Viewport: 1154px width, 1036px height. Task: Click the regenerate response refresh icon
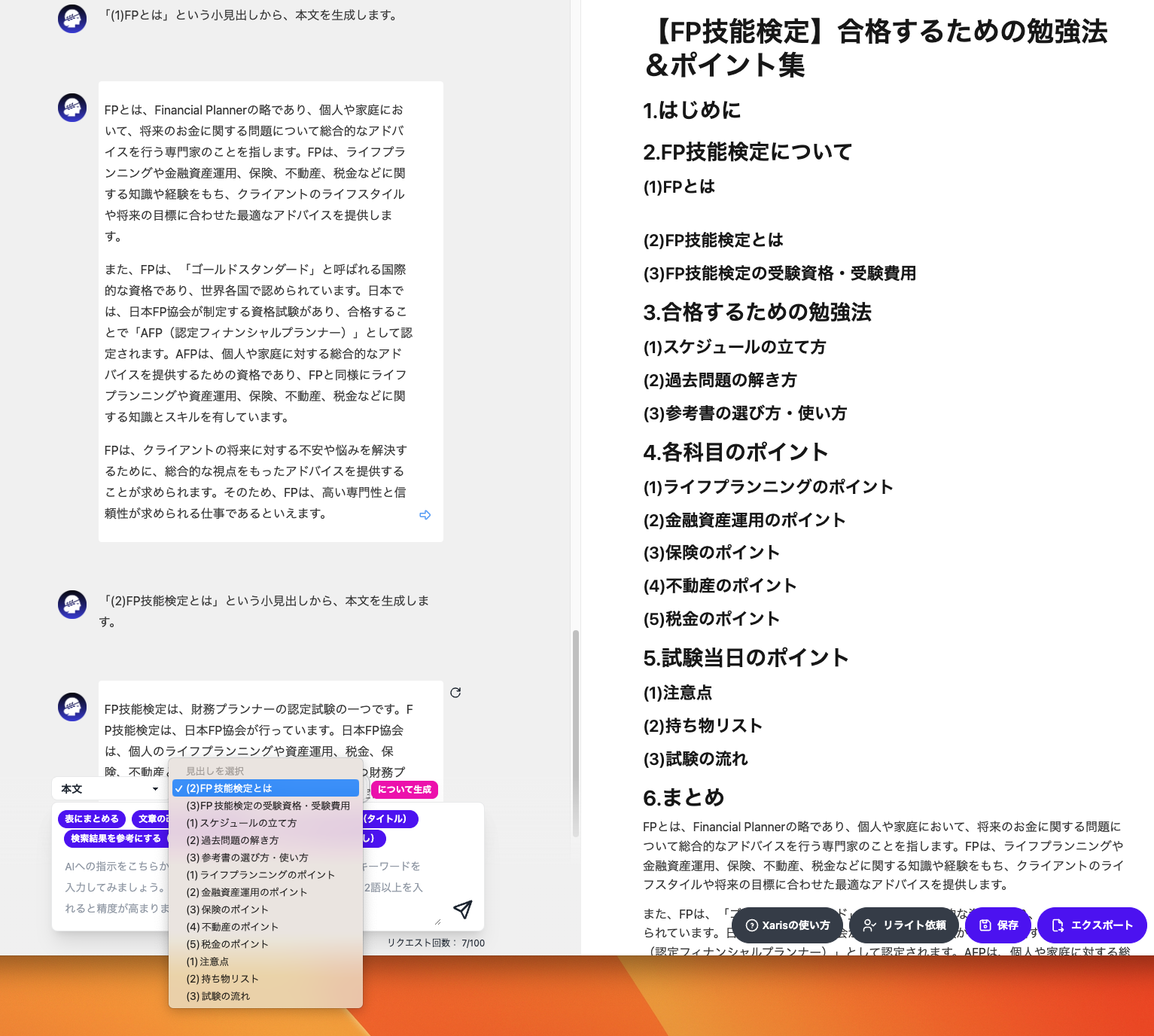tap(455, 693)
